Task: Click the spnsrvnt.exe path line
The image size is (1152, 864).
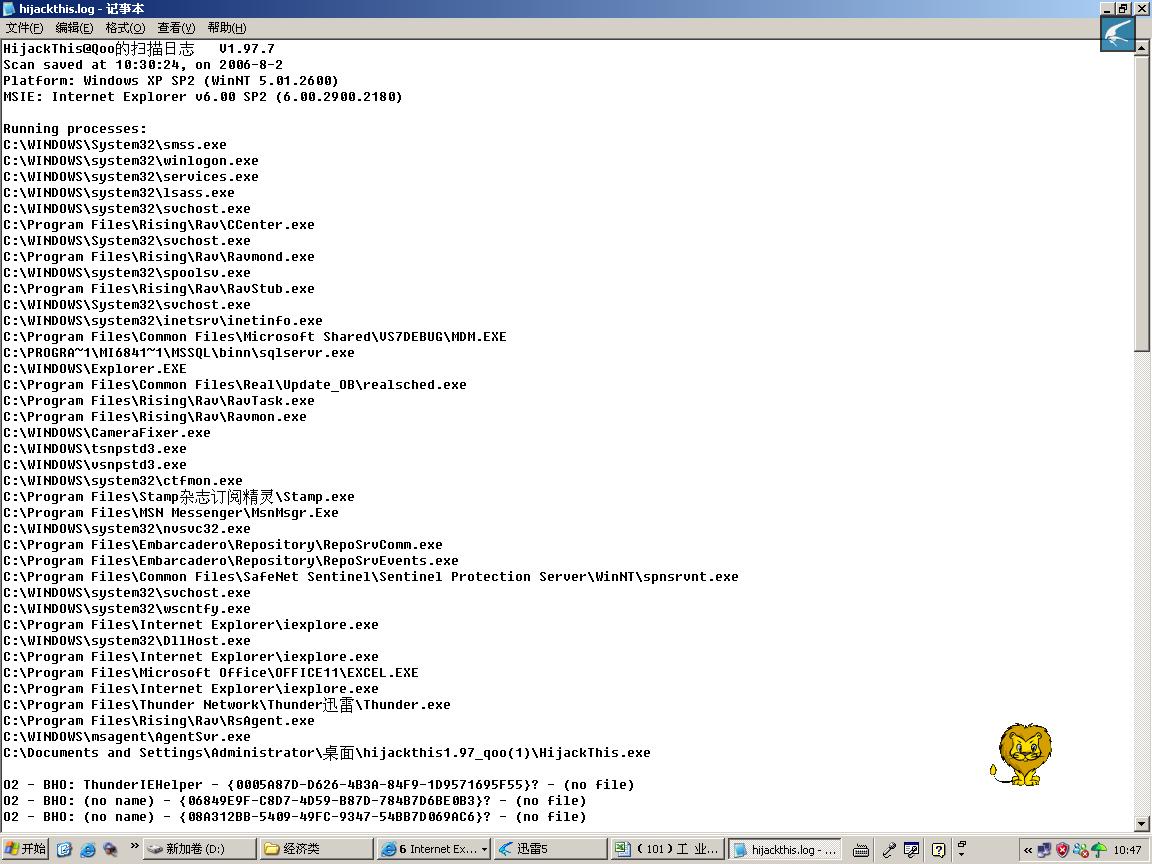Action: [371, 577]
